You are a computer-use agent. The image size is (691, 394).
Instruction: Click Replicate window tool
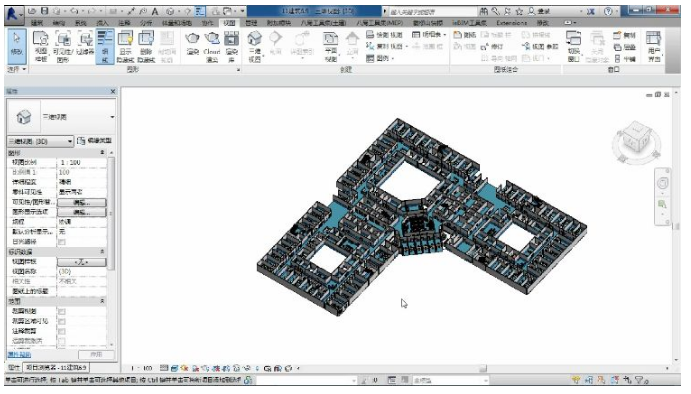tap(625, 35)
